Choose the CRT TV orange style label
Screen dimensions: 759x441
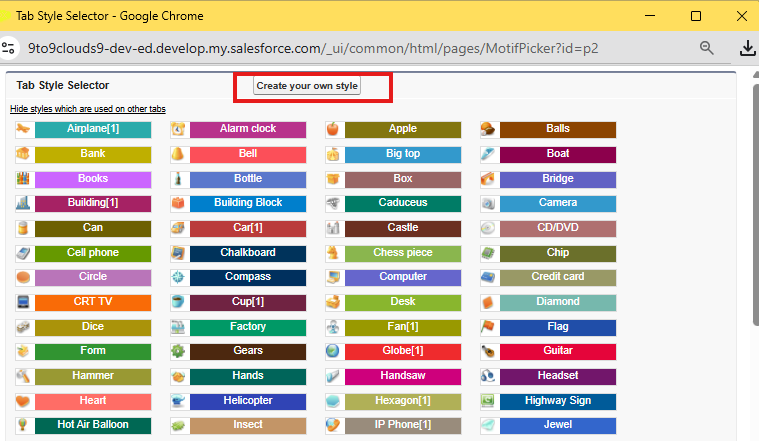(93, 302)
